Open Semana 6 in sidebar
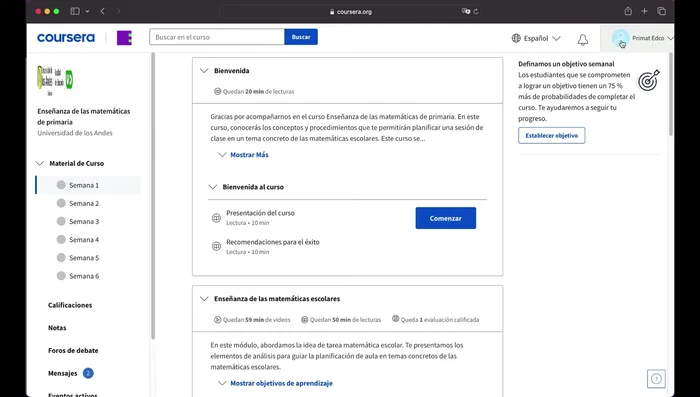Viewport: 700px width, 397px height. click(x=84, y=276)
